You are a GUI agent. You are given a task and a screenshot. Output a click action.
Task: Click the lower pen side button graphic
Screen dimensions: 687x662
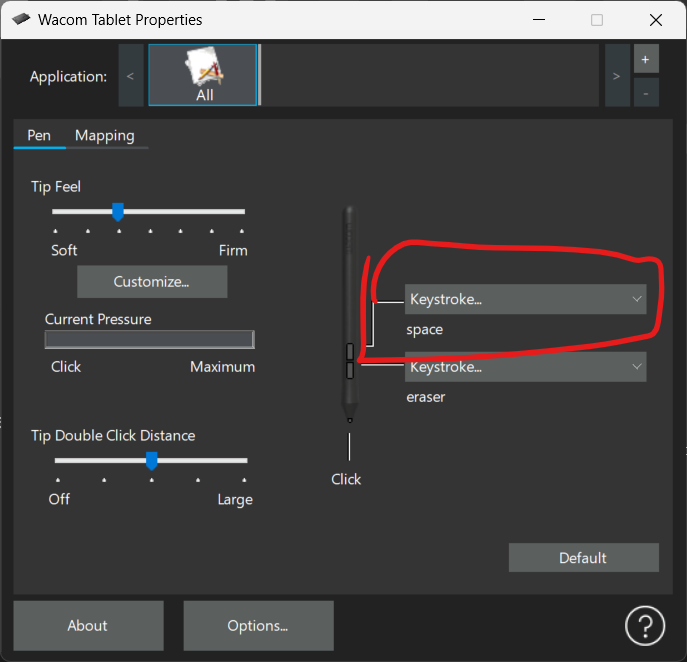point(350,370)
